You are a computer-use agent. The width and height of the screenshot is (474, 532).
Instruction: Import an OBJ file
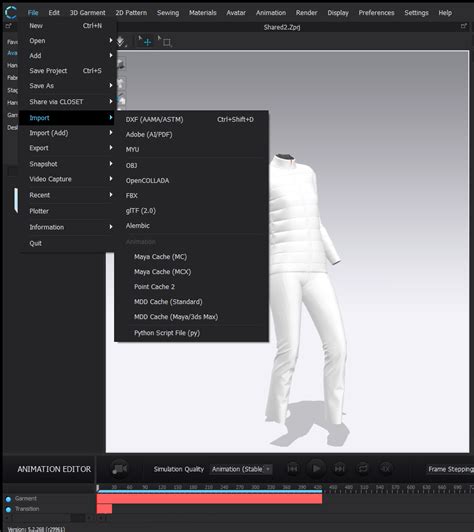[192, 166]
